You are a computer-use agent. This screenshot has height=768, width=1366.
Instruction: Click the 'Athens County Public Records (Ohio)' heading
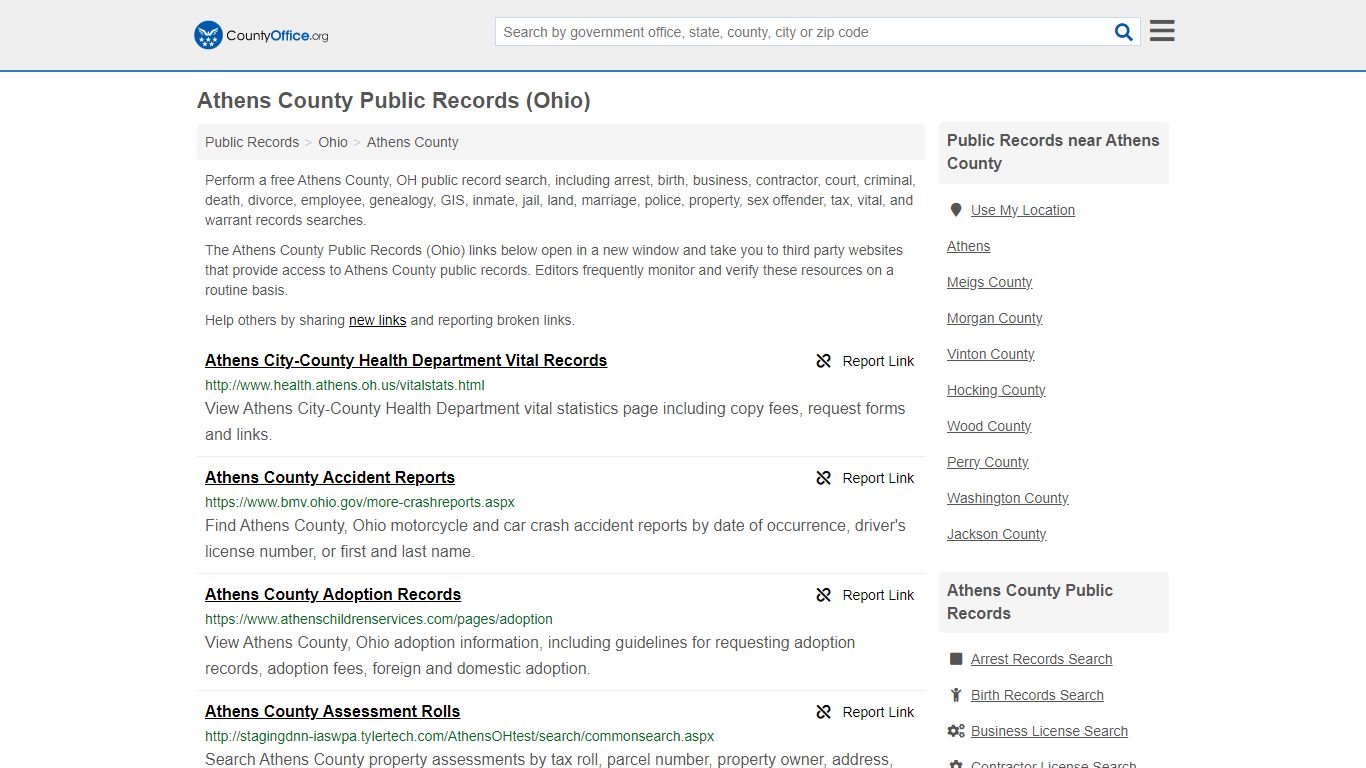394,101
